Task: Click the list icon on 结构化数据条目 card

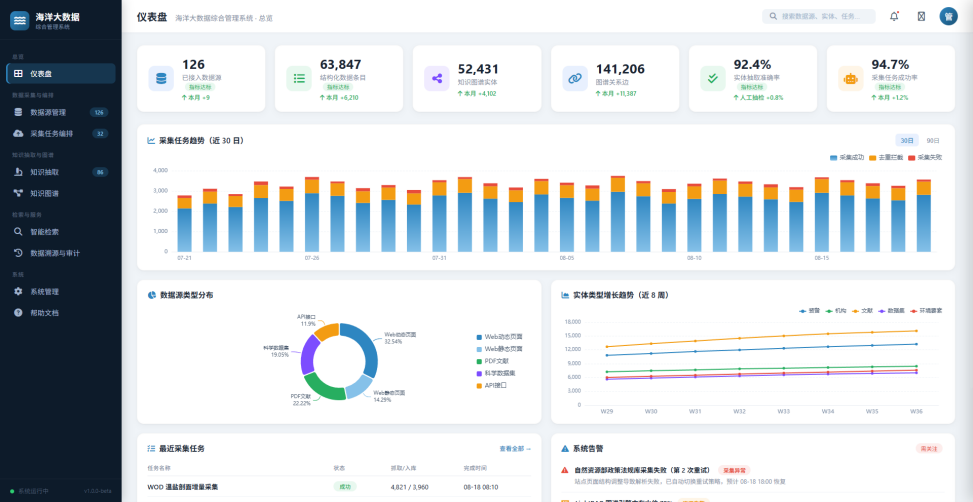Action: pos(299,78)
